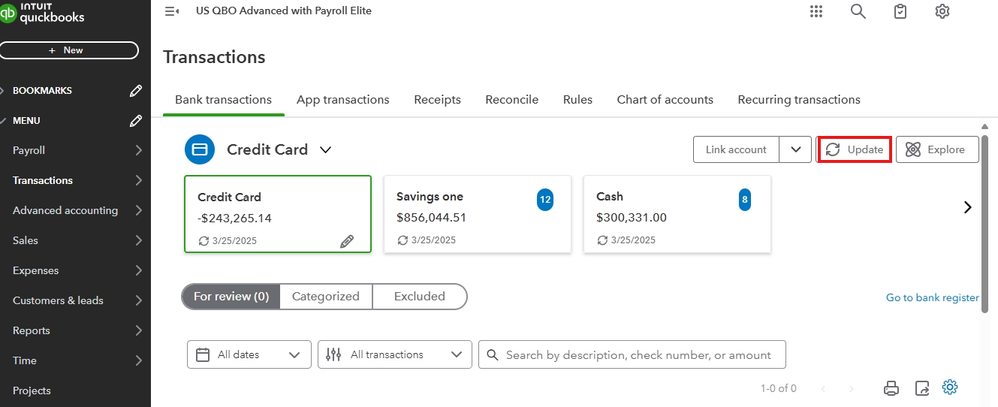Open the All dates dropdown
The height and width of the screenshot is (407, 998).
pos(249,354)
